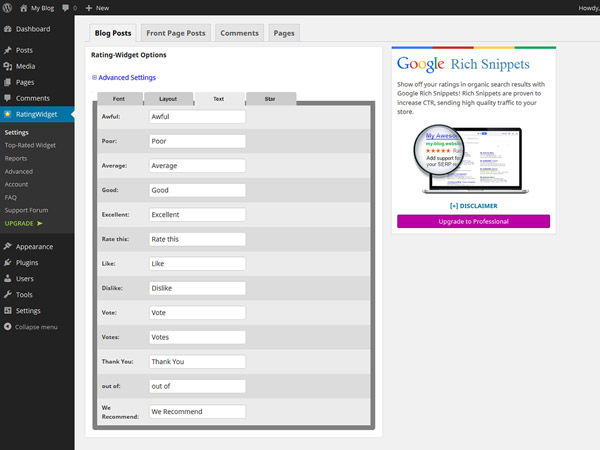Click the Users person icon

8,279
